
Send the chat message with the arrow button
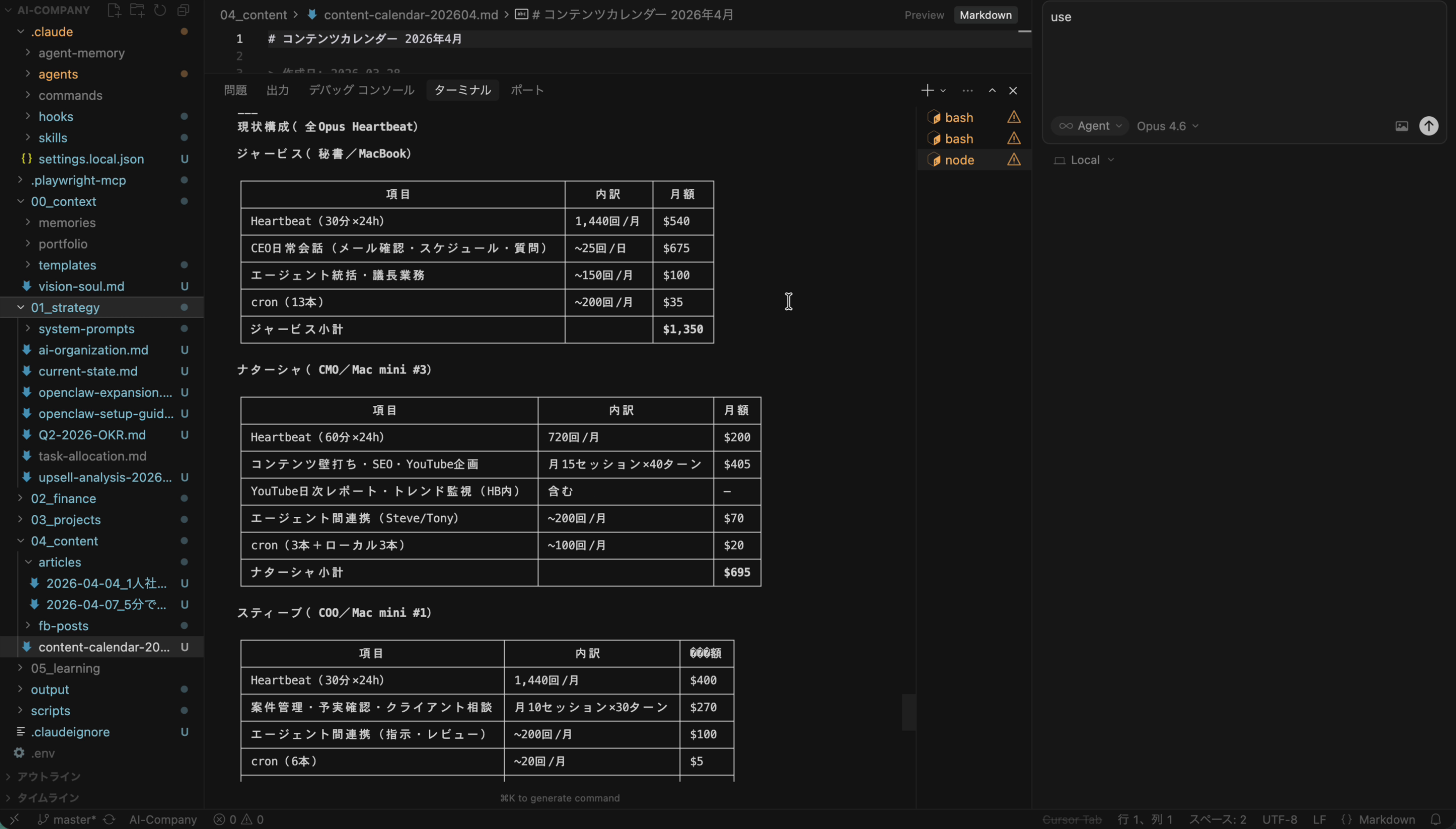(x=1429, y=125)
